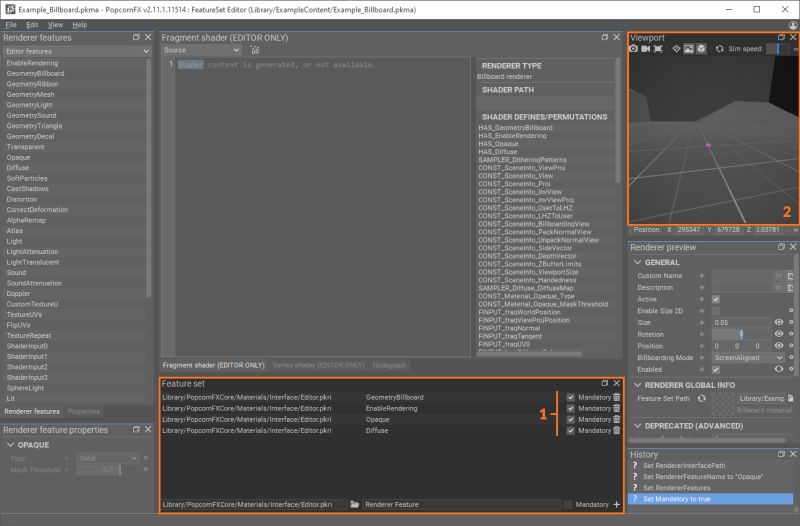Screen dimensions: 800x526
Task: Click the Description file icon
Action: pyautogui.click(x=790, y=288)
